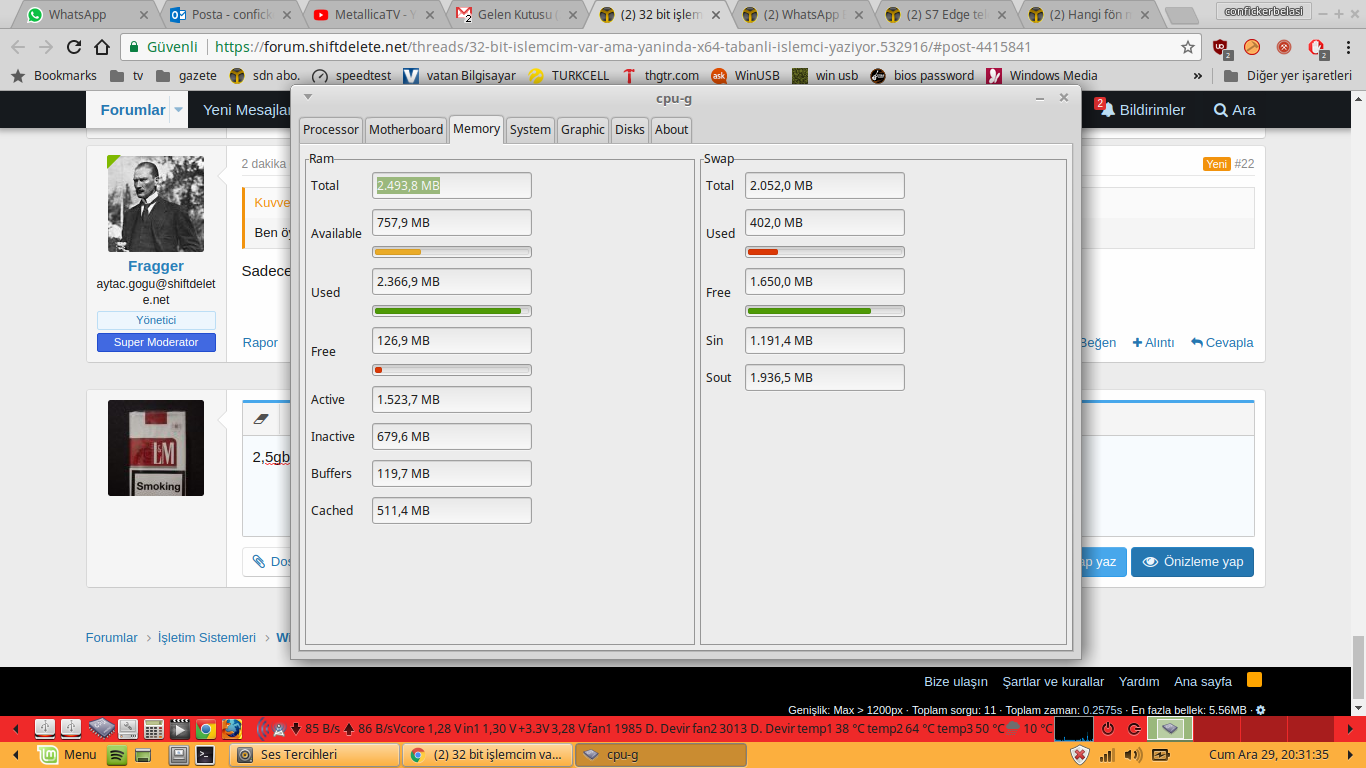Viewport: 1366px width, 768px height.
Task: Click the RAM Available value 757,9 MB
Action: click(452, 222)
